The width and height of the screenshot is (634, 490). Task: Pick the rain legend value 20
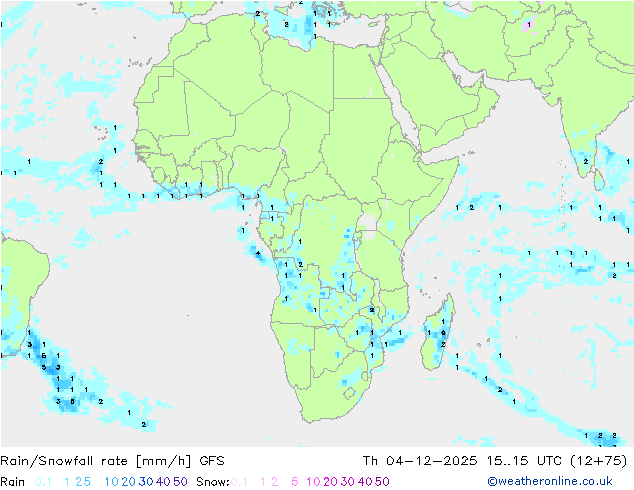click(129, 482)
